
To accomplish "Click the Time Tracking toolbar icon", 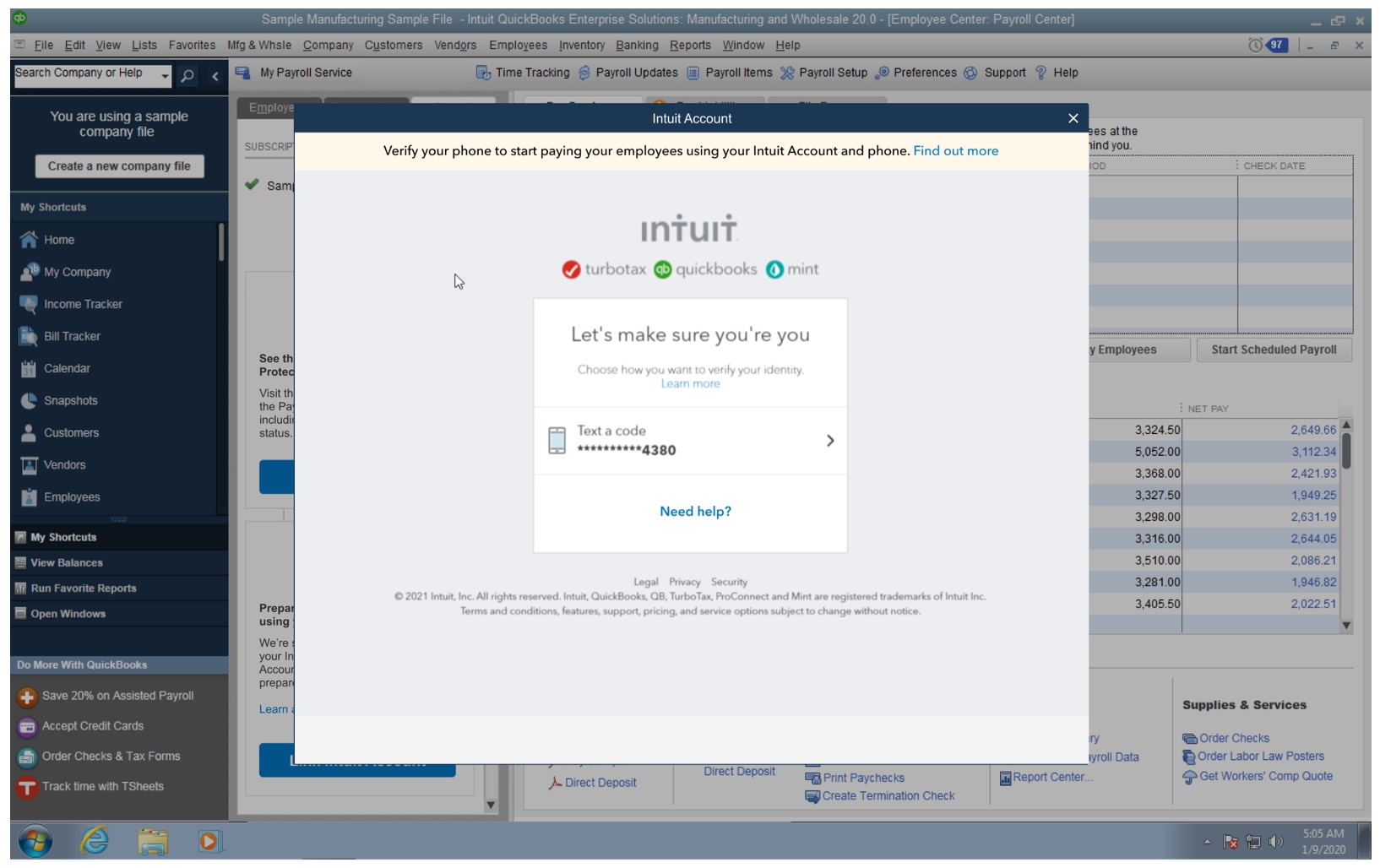I will coord(483,73).
